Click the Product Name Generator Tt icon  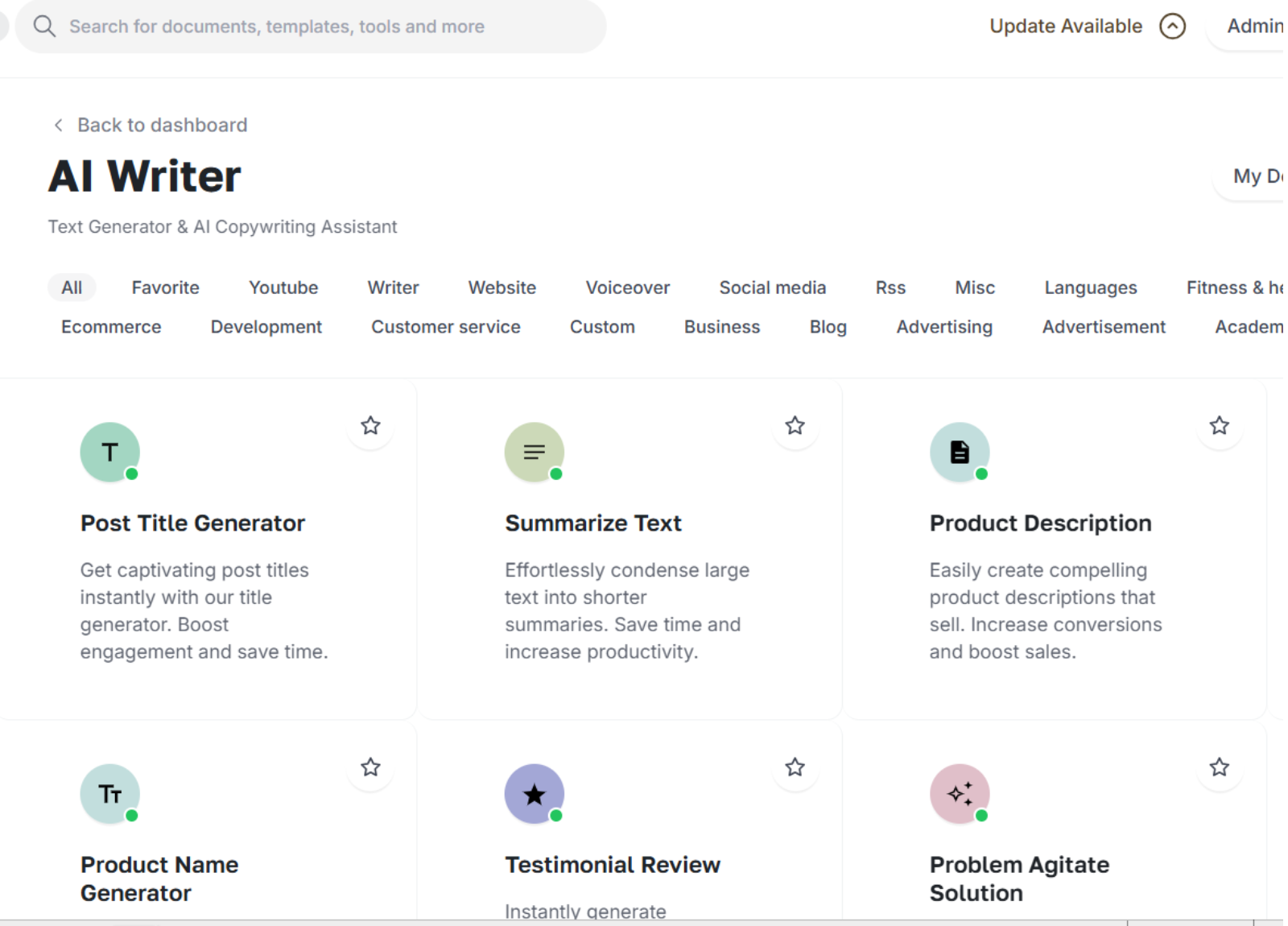110,793
